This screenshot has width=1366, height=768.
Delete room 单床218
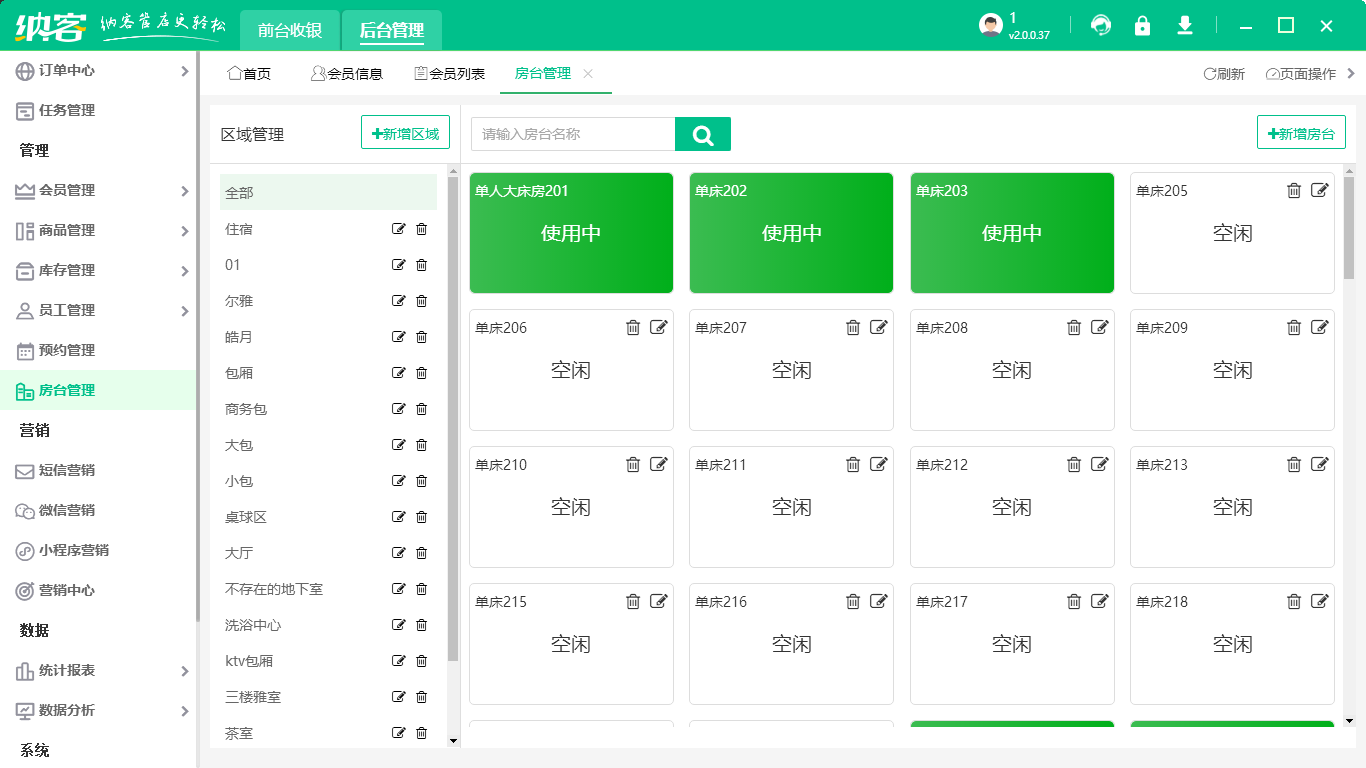click(x=1294, y=601)
